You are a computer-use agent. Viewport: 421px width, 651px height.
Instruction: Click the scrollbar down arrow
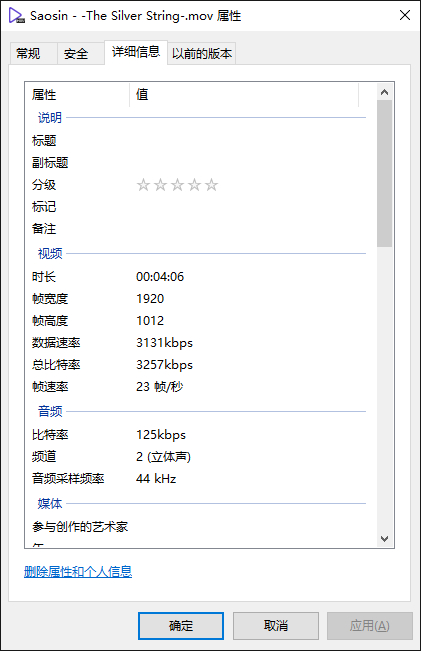(384, 538)
